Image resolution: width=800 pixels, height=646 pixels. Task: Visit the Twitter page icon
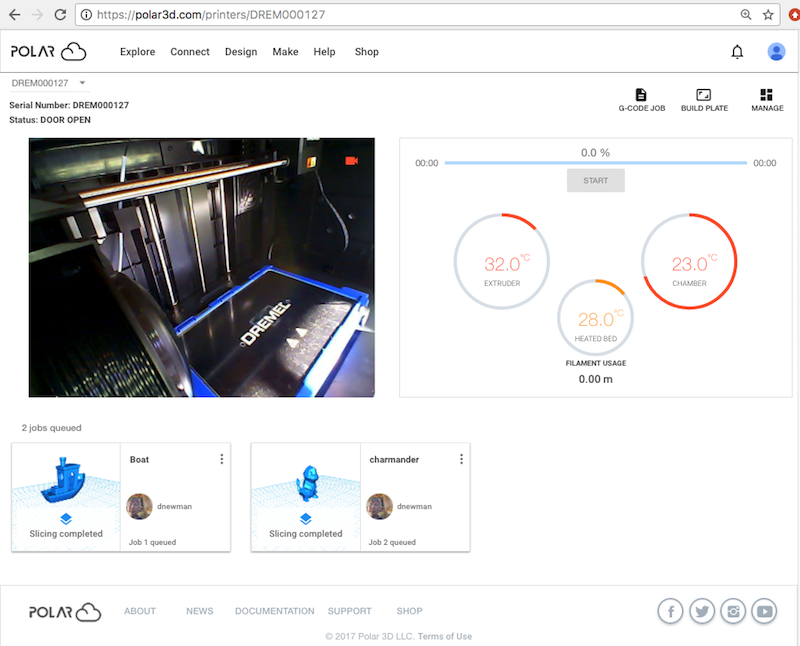click(702, 611)
